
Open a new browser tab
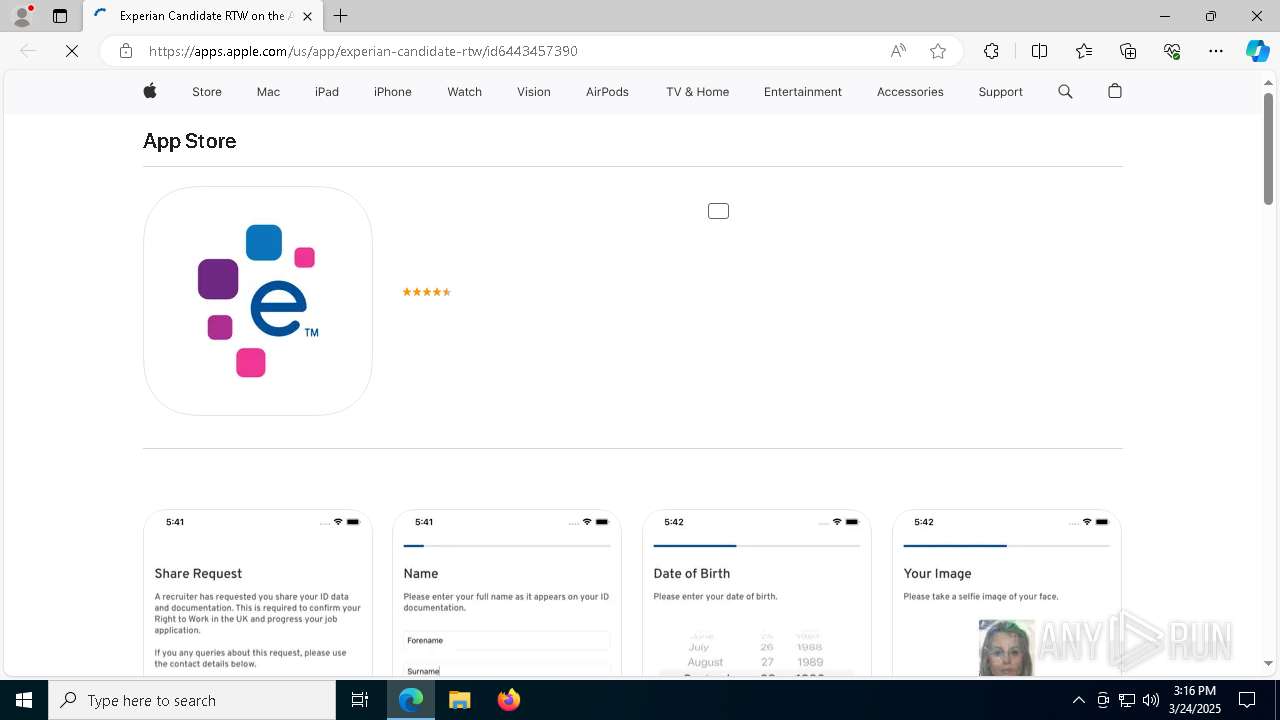point(341,16)
